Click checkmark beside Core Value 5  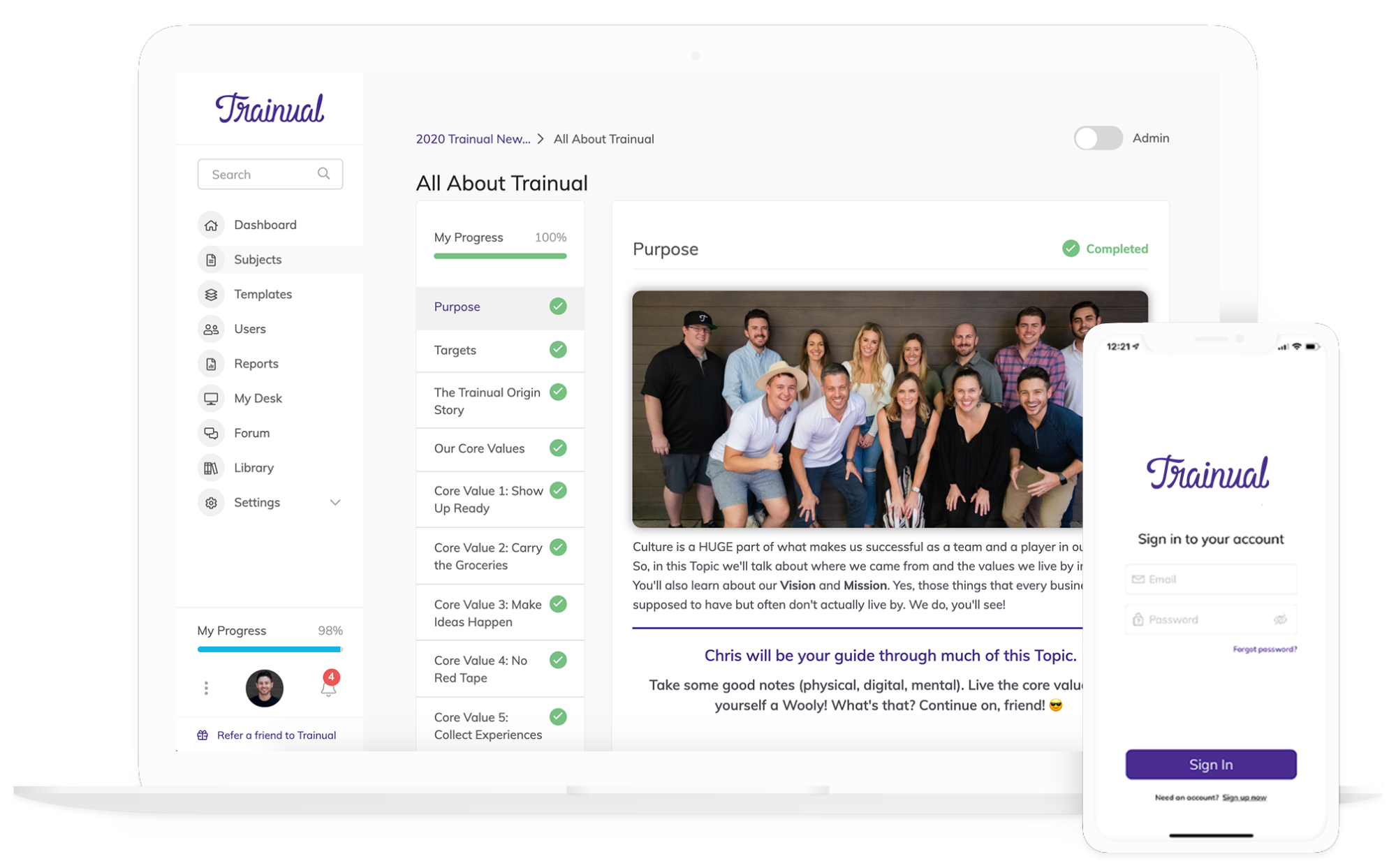tap(558, 716)
